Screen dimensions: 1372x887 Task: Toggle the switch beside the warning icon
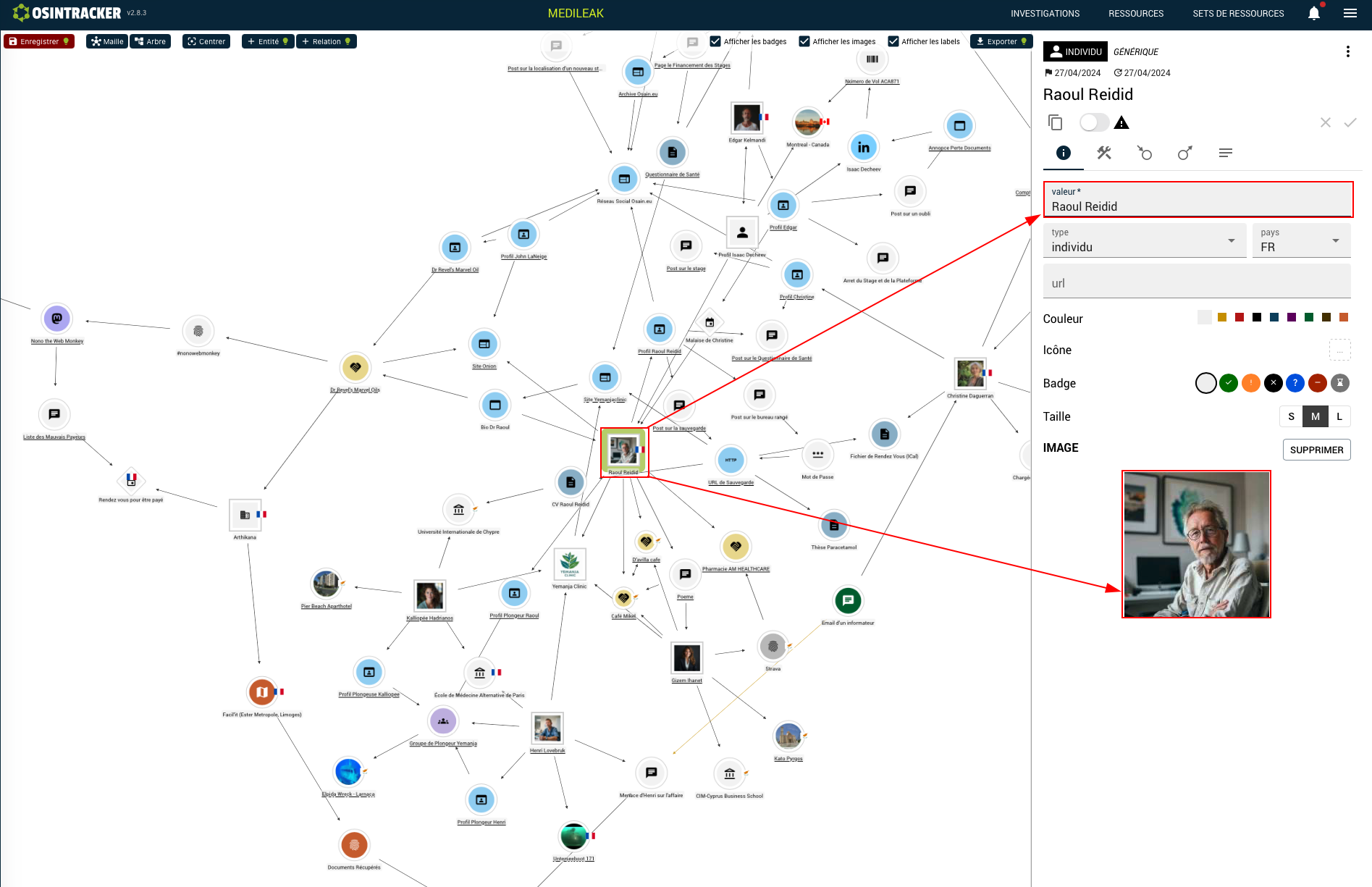click(1094, 122)
